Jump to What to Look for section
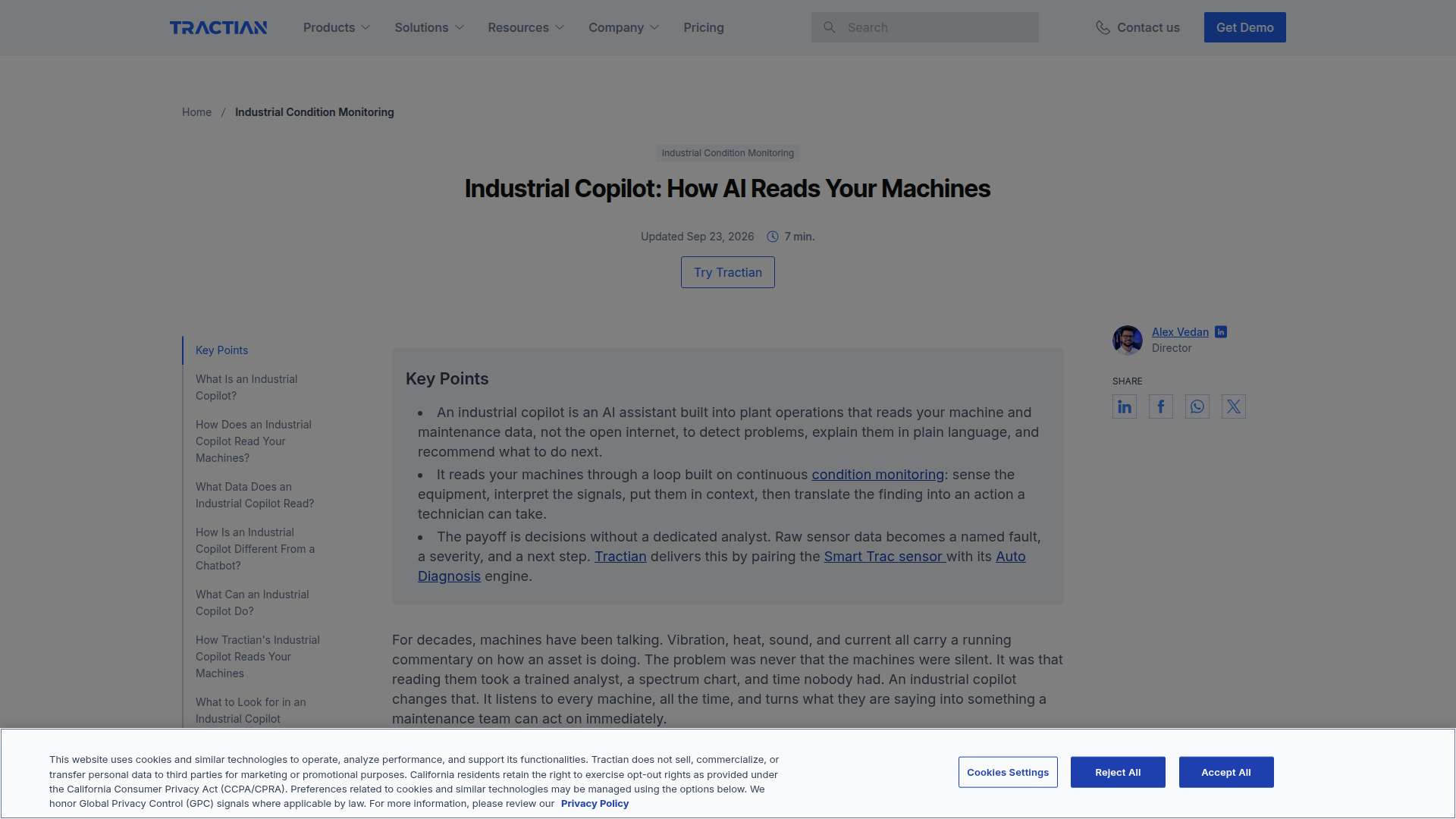1456x819 pixels. (250, 711)
